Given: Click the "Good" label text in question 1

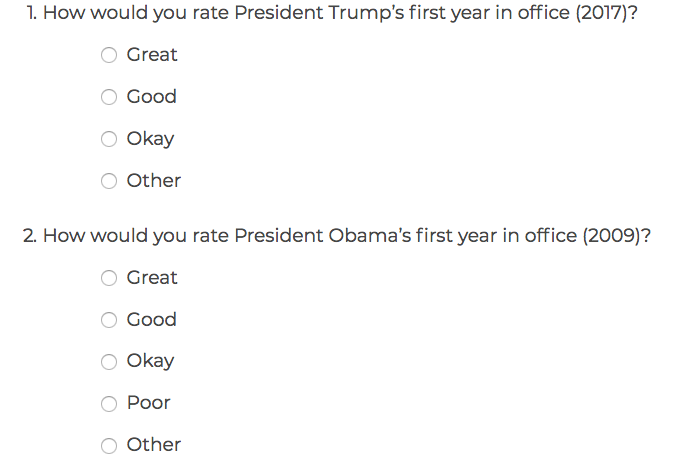Looking at the screenshot, I should pos(152,97).
